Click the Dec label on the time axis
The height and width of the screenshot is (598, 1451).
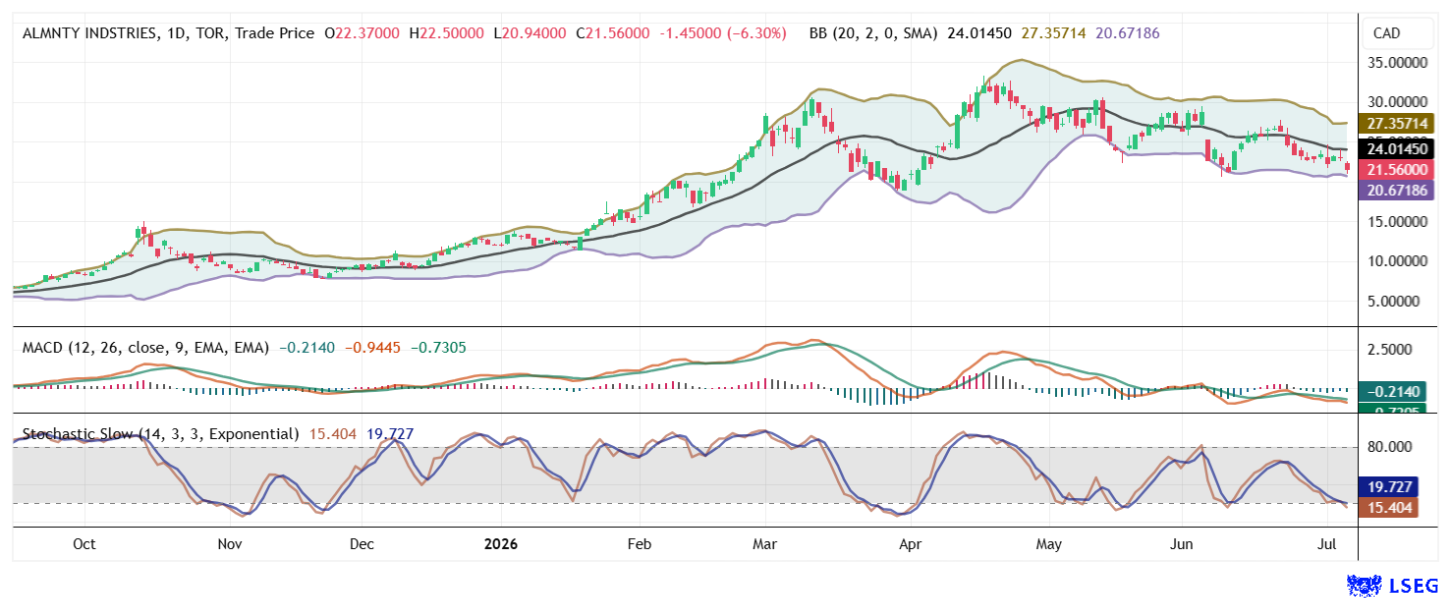tap(361, 544)
